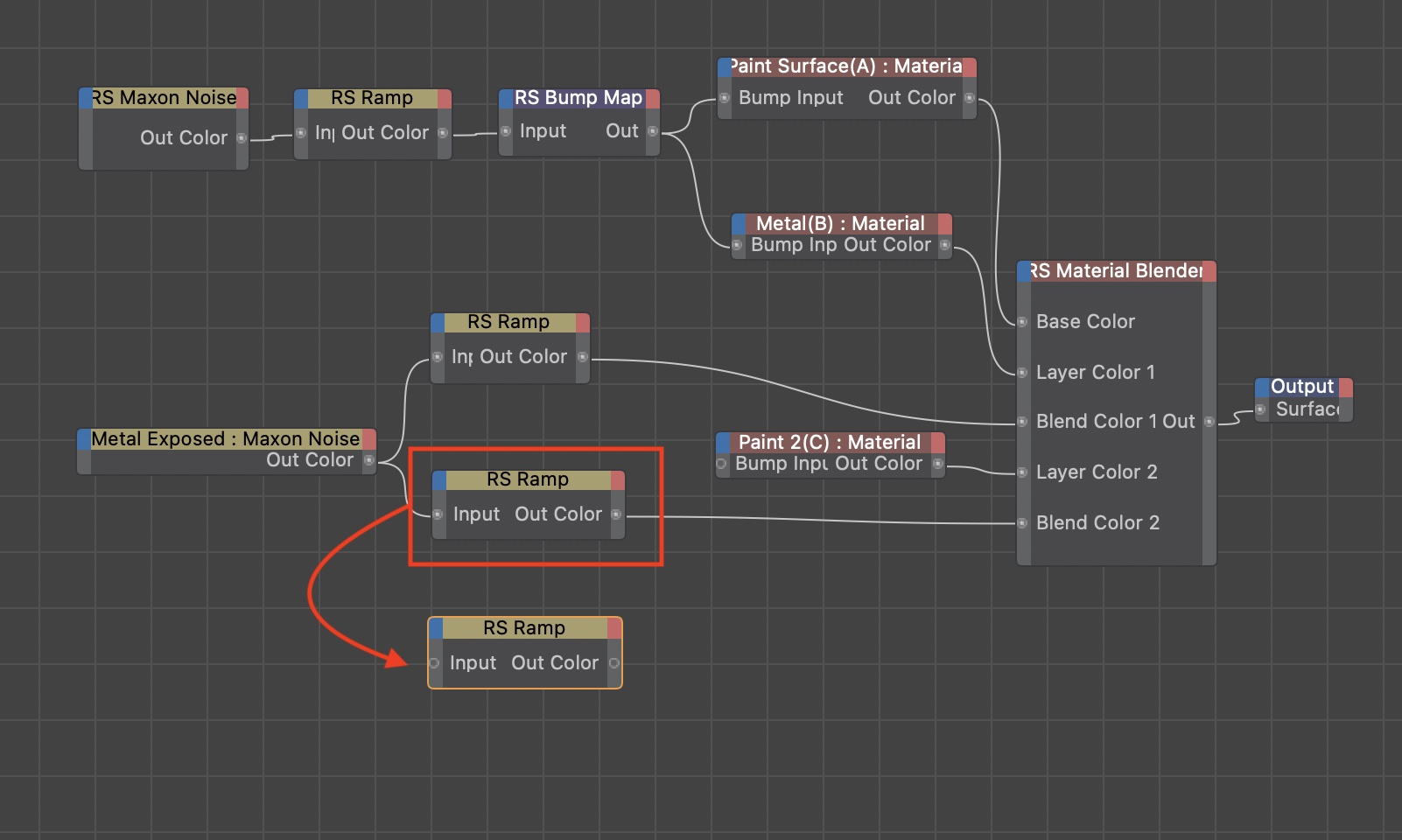
Task: Select the RS Material Blender node title
Action: [1116, 271]
